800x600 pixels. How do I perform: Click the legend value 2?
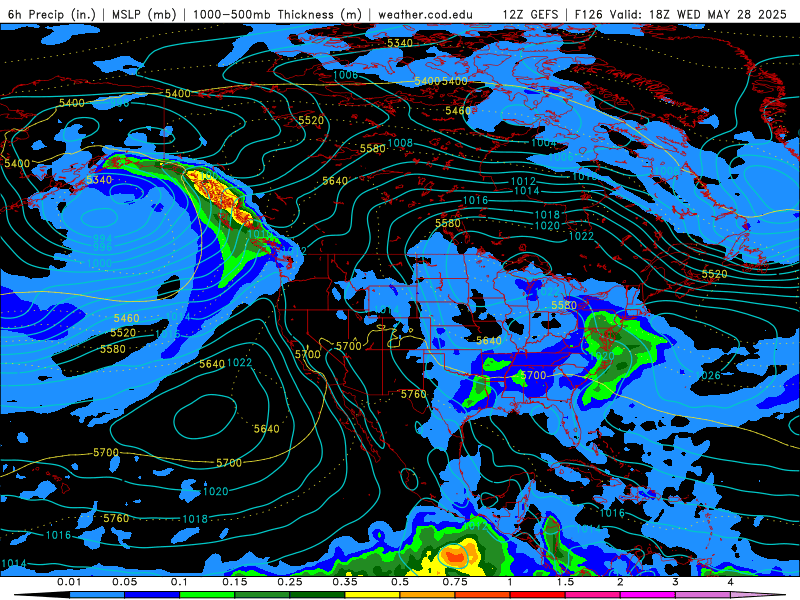point(620,582)
